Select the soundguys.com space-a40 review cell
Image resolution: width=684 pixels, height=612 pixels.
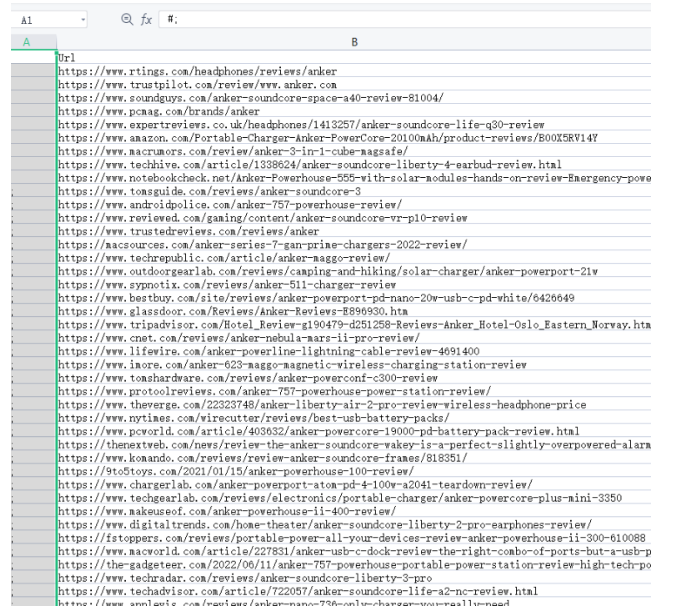pyautogui.click(x=249, y=98)
